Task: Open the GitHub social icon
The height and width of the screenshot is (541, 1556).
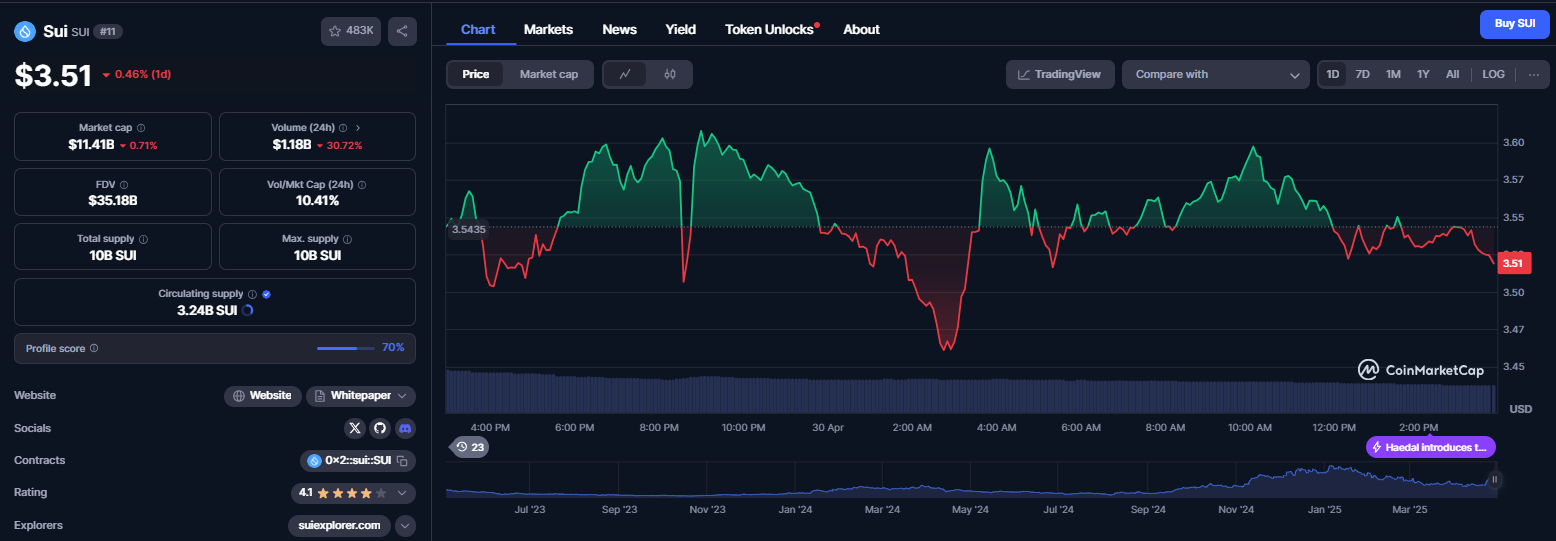Action: point(380,428)
